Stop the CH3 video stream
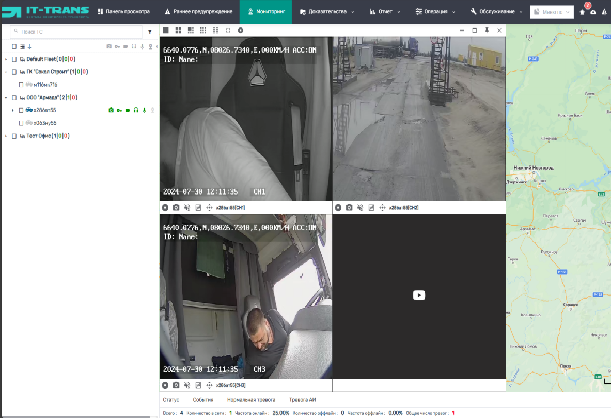 point(165,385)
